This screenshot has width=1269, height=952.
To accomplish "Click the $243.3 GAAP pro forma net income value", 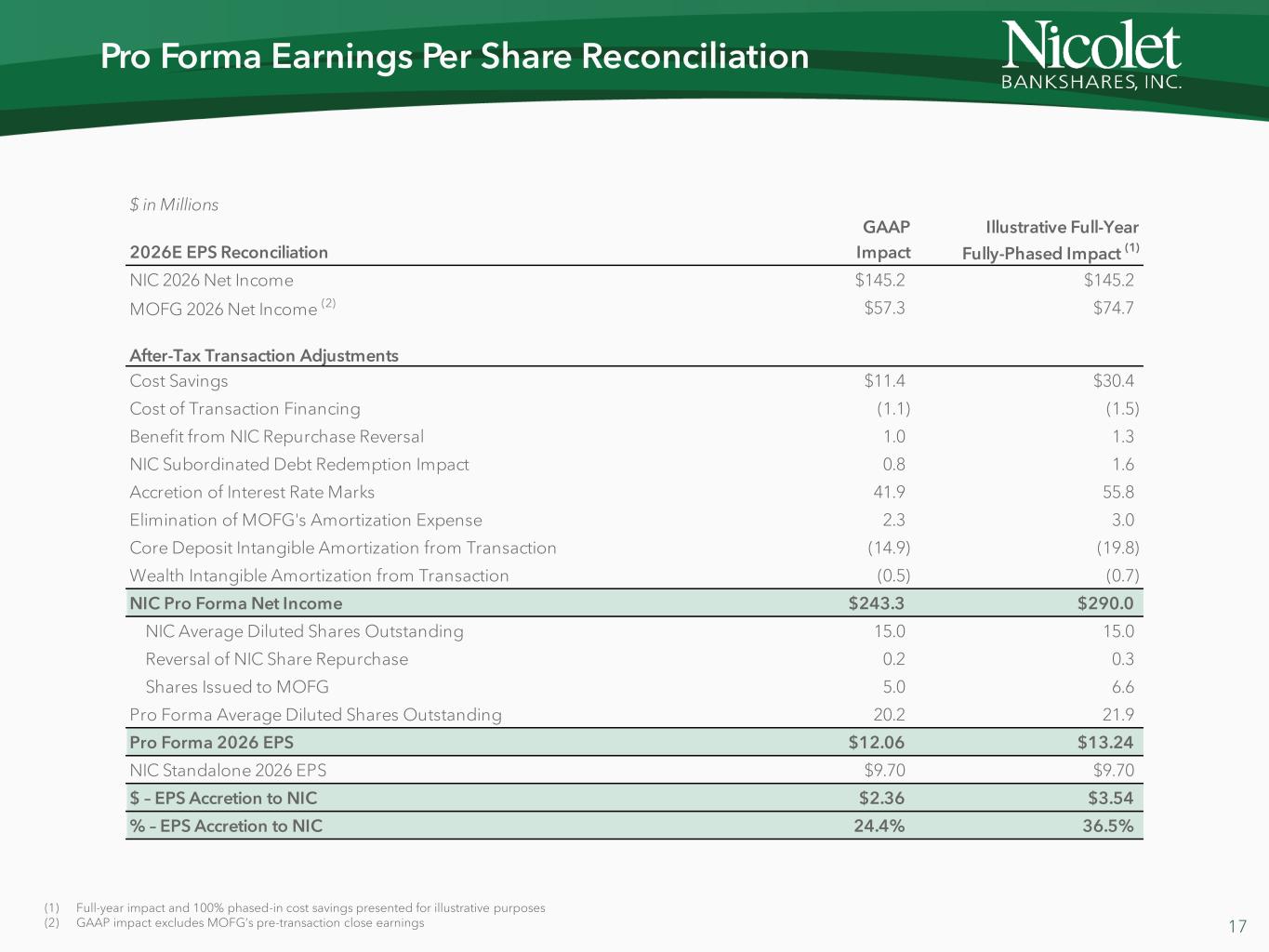I will [x=876, y=603].
